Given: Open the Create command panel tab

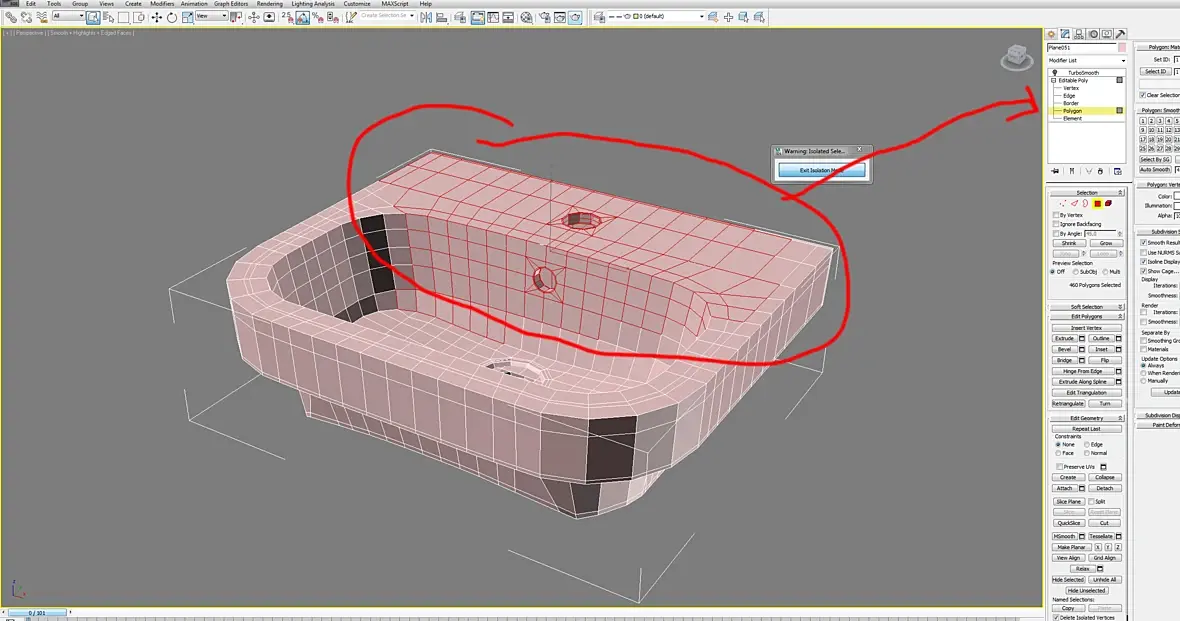Looking at the screenshot, I should coord(1051,34).
